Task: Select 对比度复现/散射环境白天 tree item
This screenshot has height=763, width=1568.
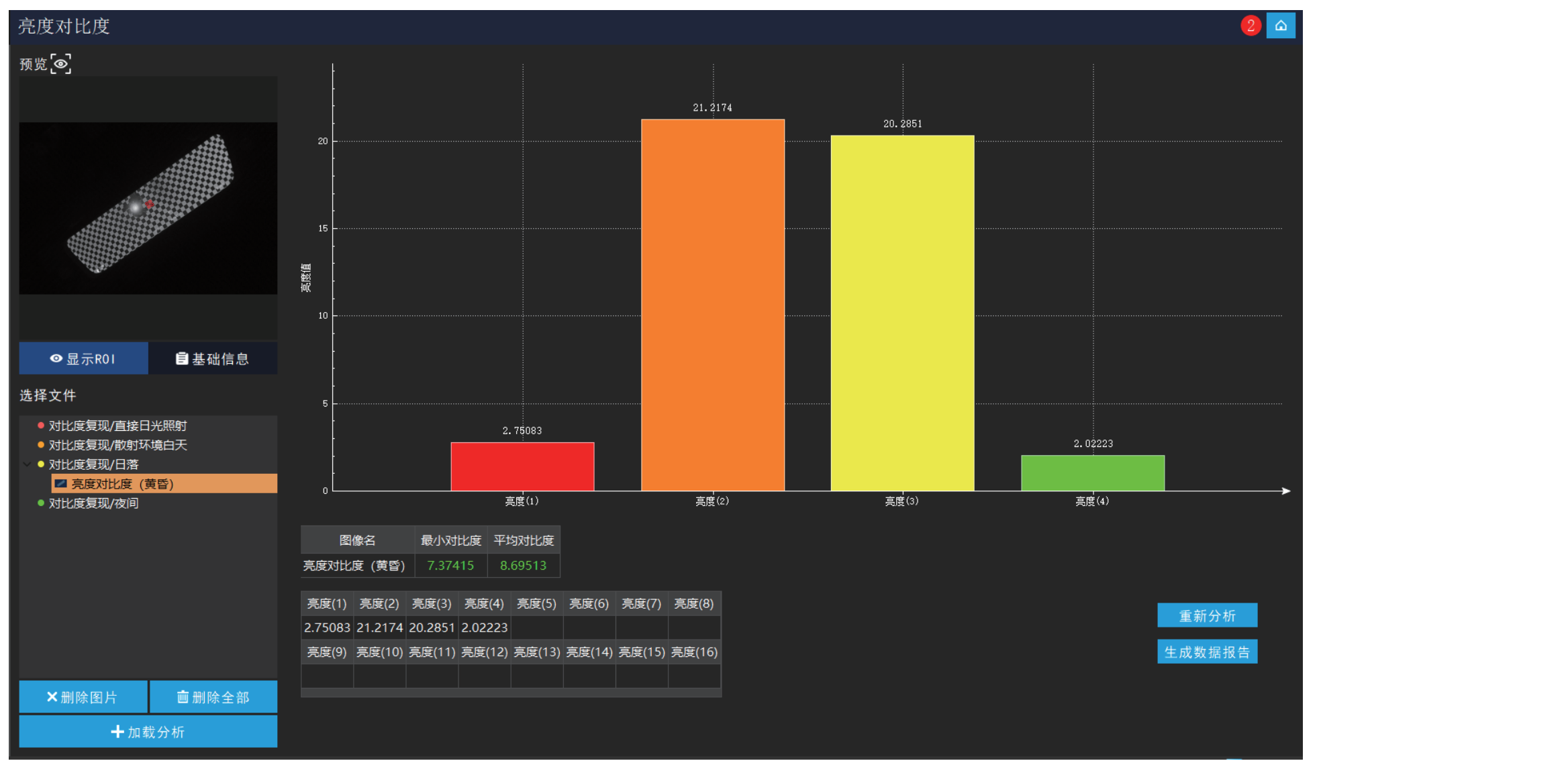Action: (117, 445)
